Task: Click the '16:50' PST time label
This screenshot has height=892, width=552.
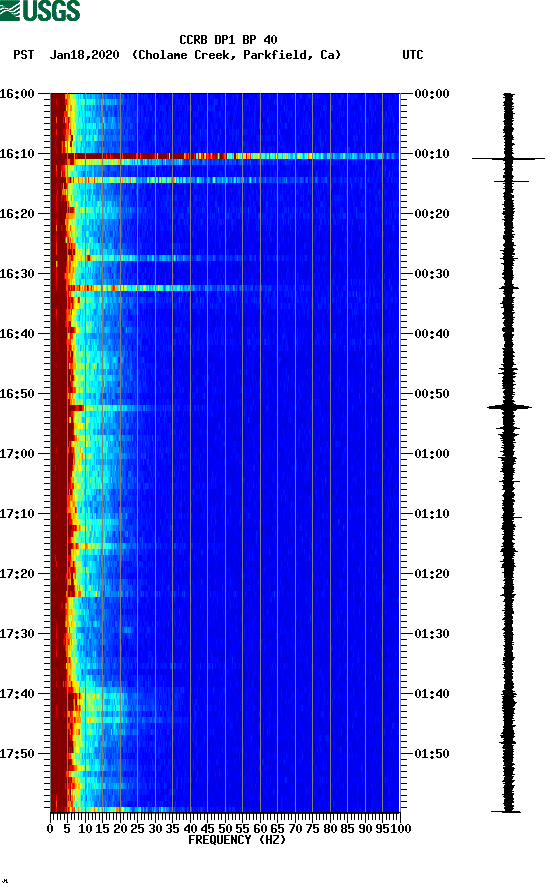Action: pyautogui.click(x=17, y=394)
